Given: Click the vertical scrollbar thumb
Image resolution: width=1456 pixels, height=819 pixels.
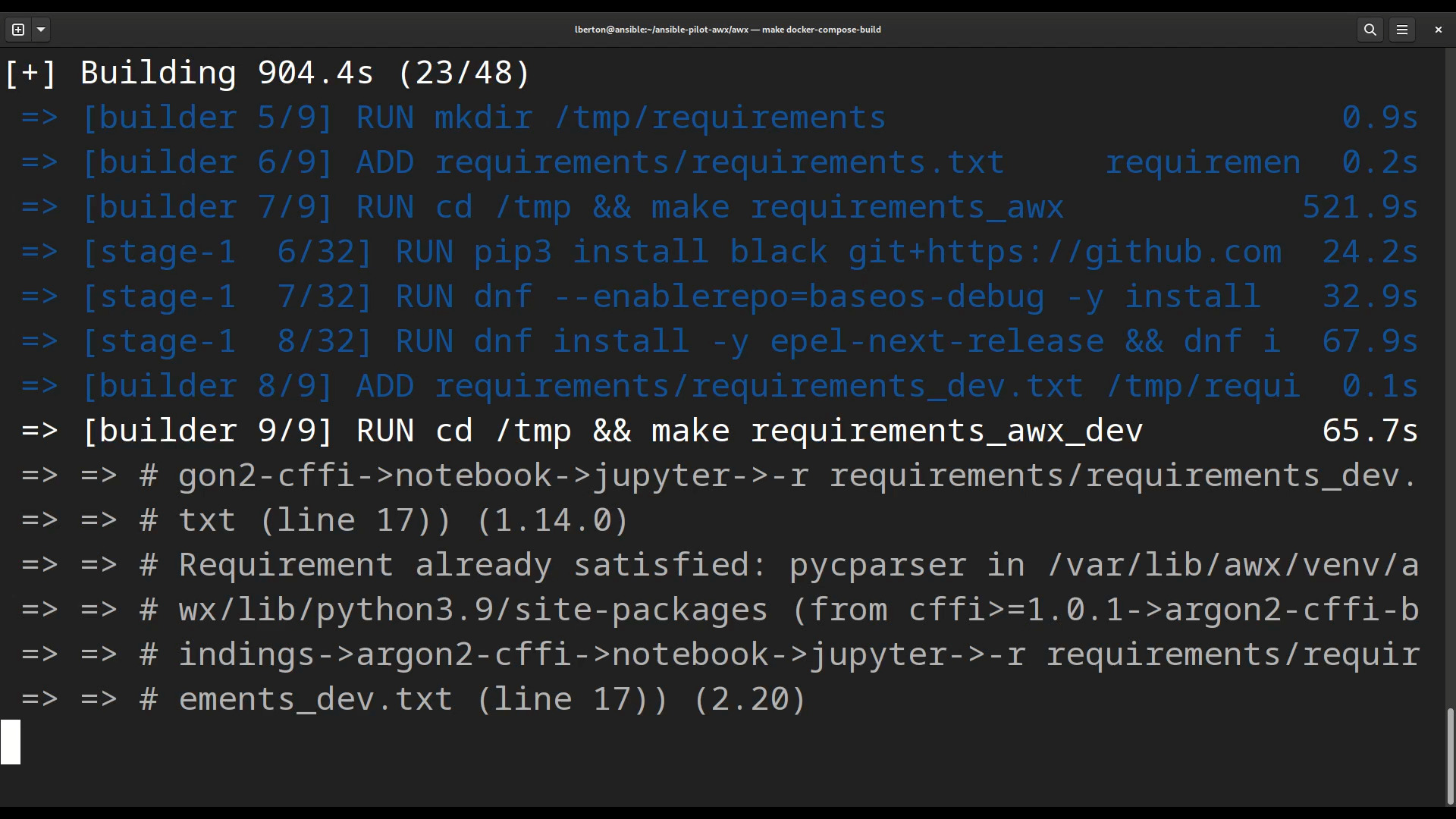Looking at the screenshot, I should pyautogui.click(x=1451, y=755).
